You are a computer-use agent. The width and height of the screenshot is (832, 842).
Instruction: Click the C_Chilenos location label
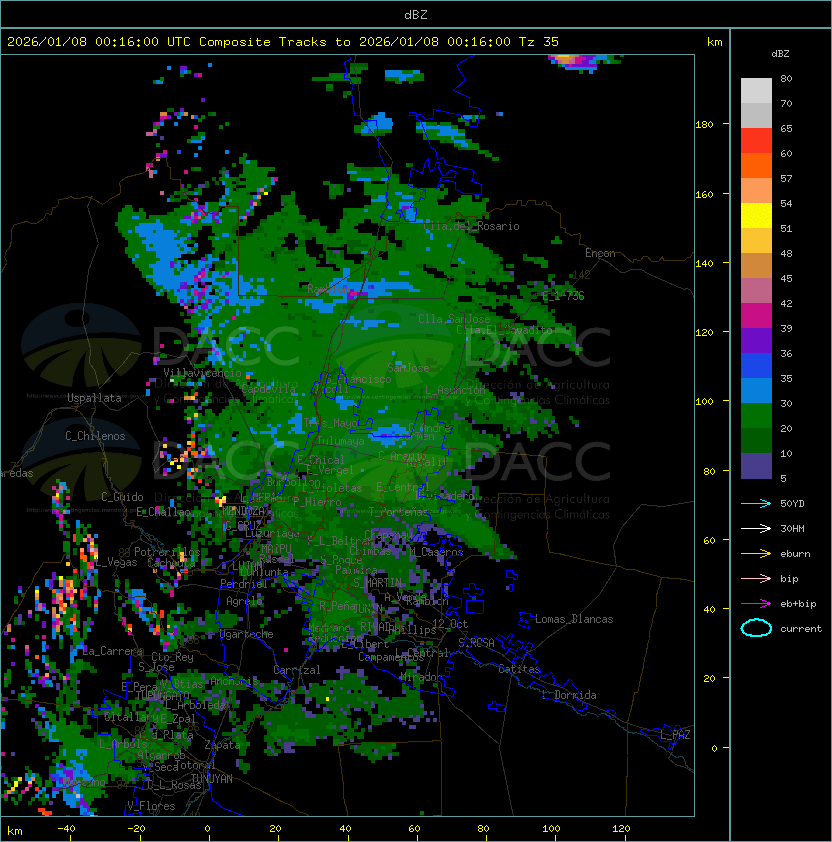95,436
